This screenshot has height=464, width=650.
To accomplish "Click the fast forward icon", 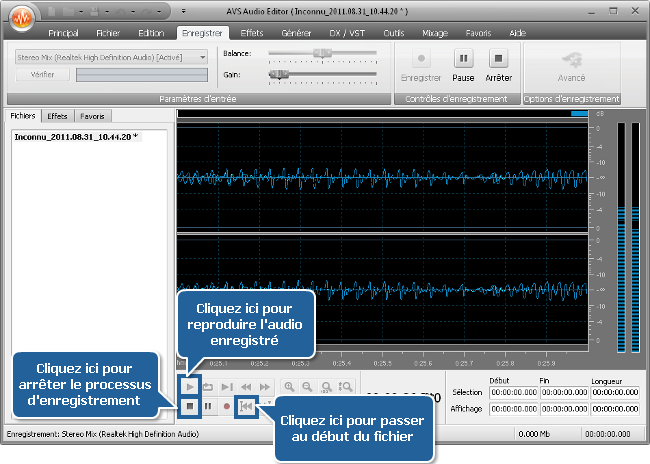I will (265, 386).
